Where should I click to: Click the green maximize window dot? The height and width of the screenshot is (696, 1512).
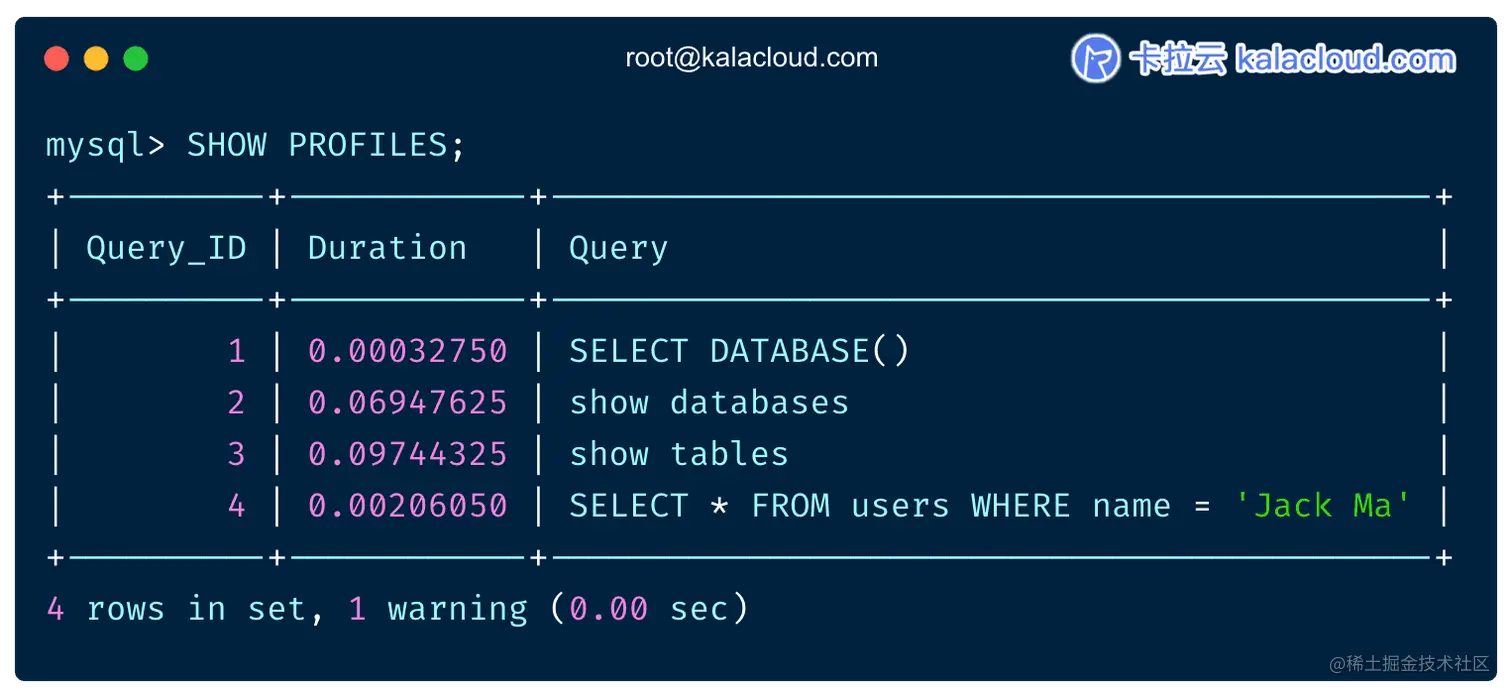click(x=136, y=59)
